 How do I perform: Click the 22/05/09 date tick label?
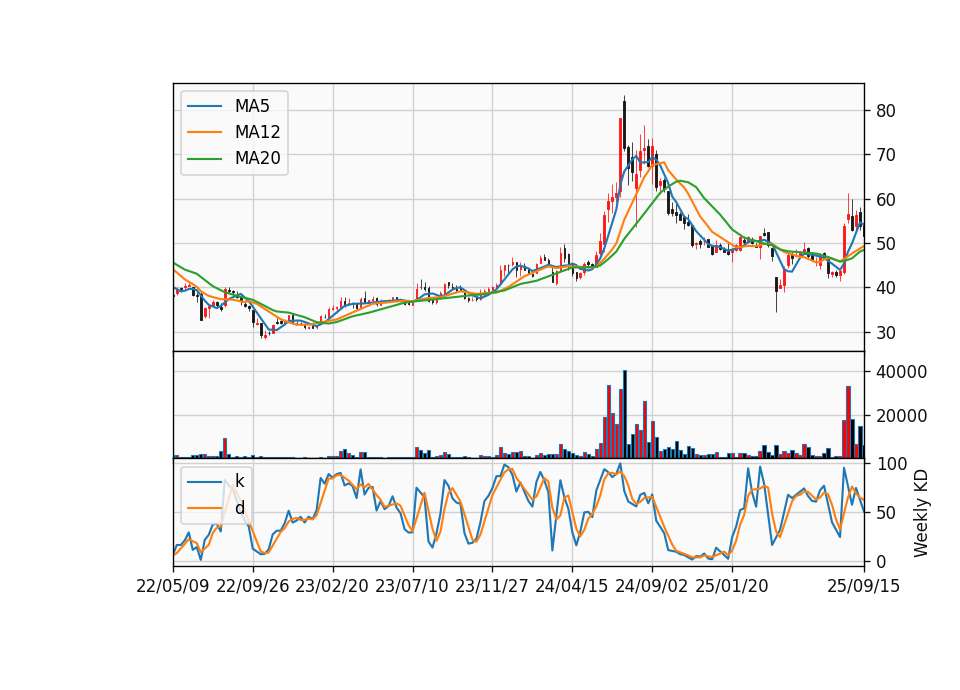pyautogui.click(x=173, y=586)
